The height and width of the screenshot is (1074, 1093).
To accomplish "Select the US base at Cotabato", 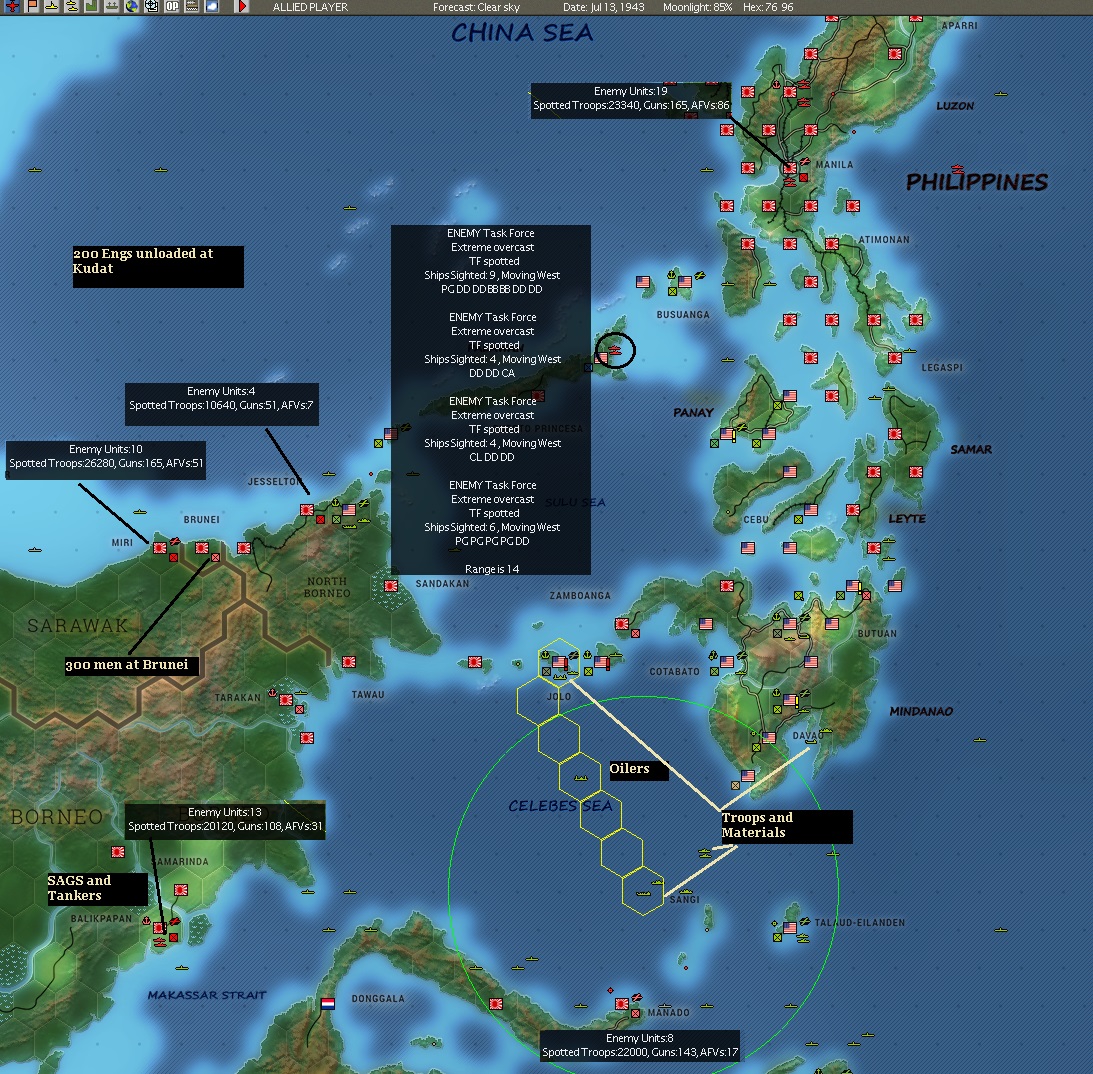I will [727, 661].
